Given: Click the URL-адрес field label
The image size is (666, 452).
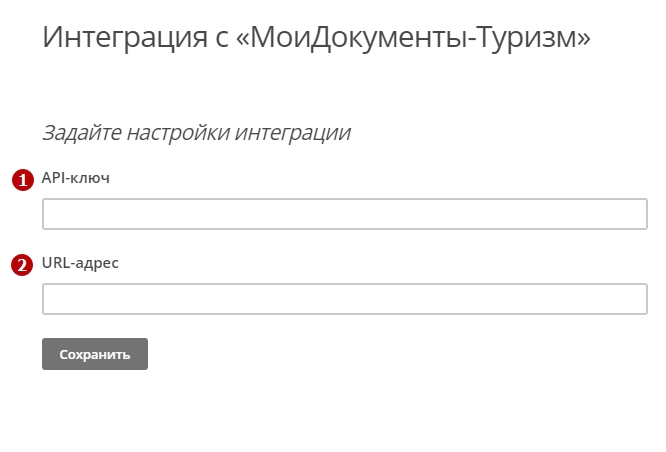Looking at the screenshot, I should (80, 263).
